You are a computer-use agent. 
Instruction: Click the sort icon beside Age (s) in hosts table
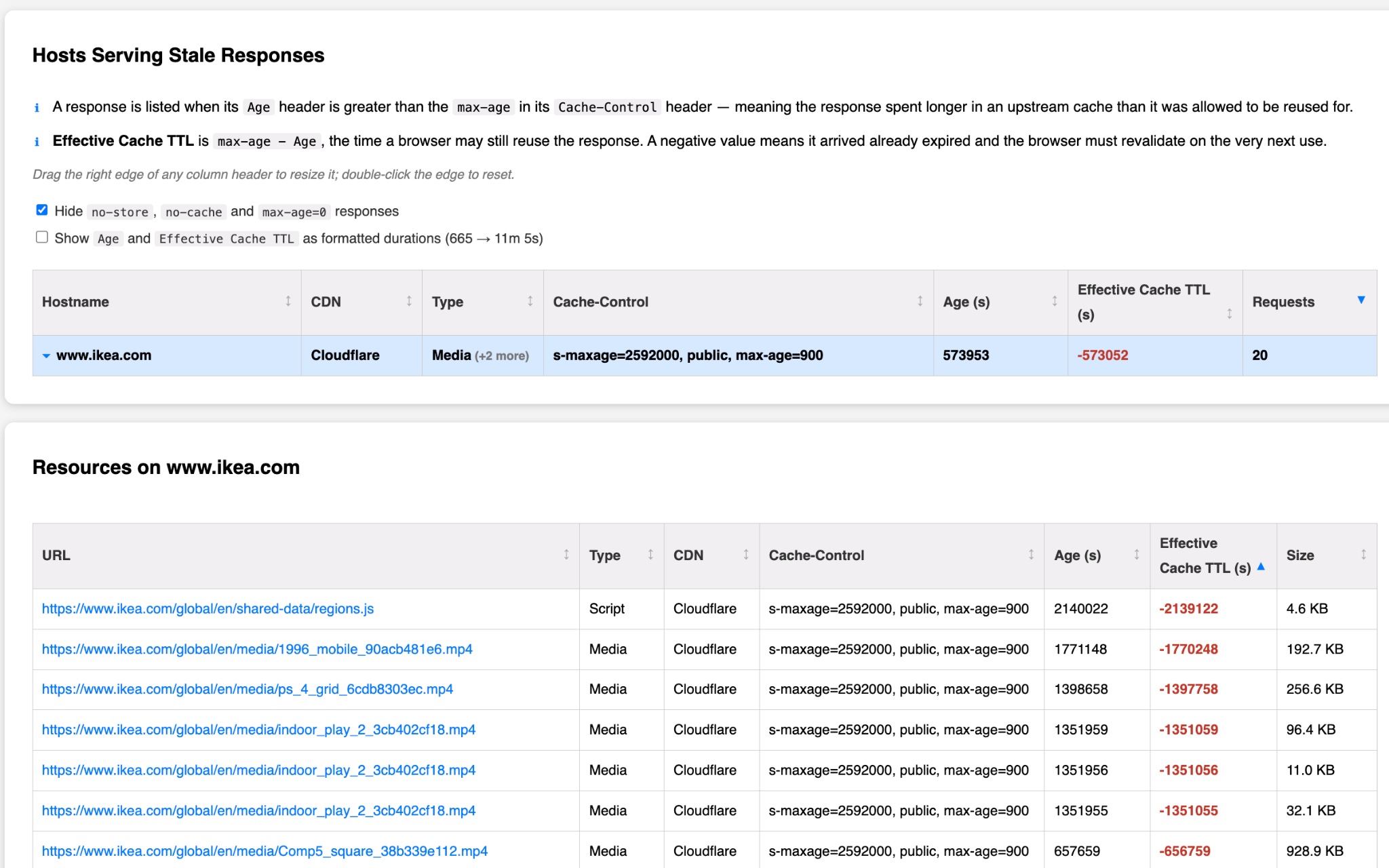[x=1055, y=301]
